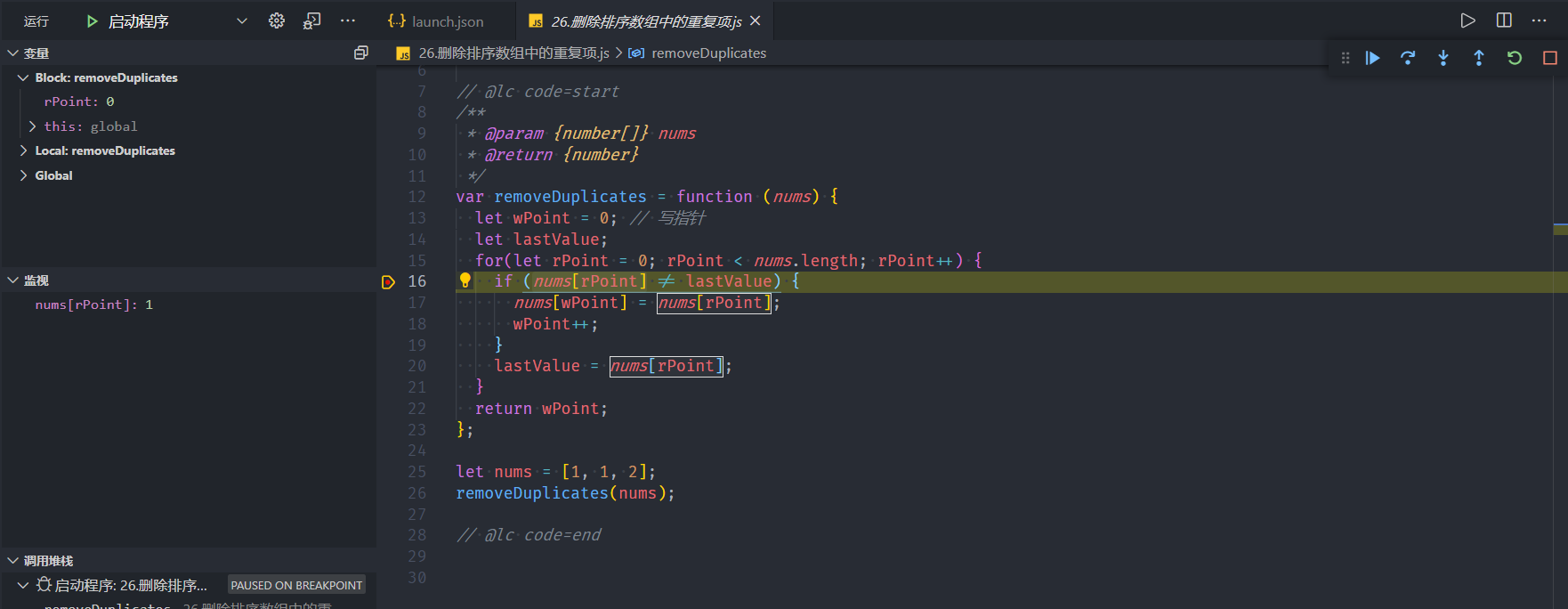Collapse the 变量 section
The image size is (1568, 609).
tap(13, 53)
